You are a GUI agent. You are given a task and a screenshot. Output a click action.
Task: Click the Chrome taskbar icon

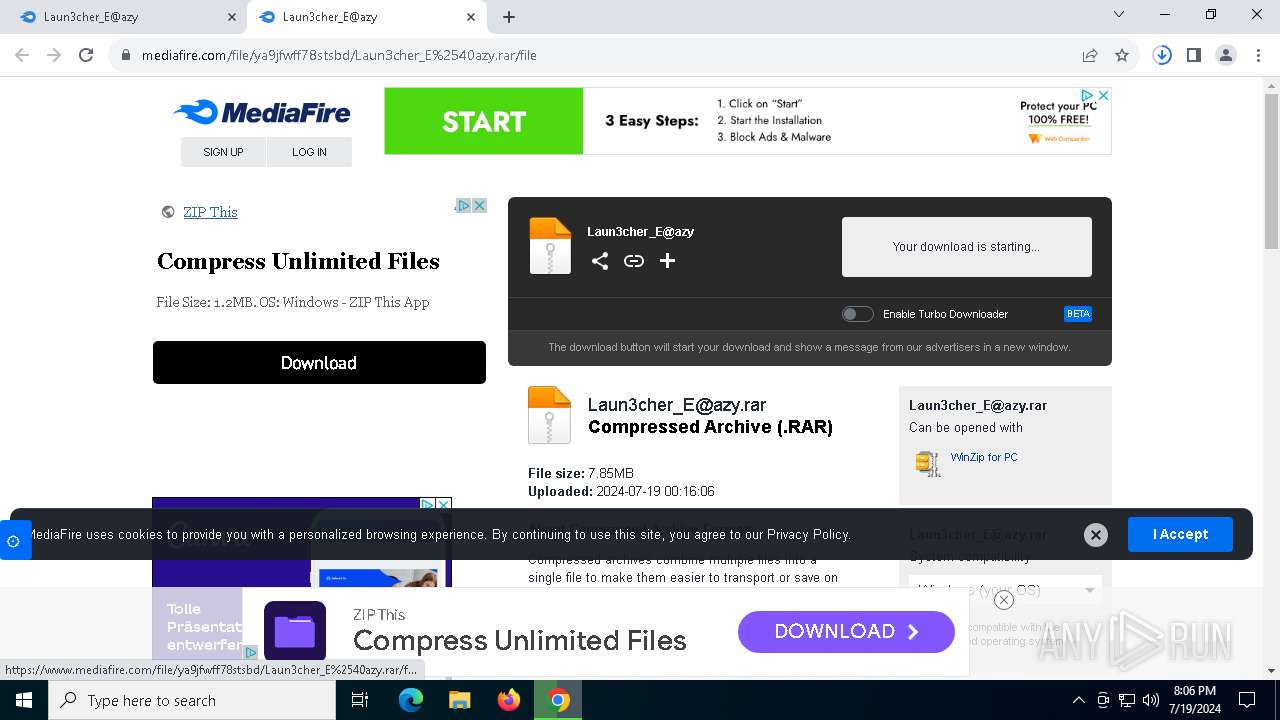point(559,700)
